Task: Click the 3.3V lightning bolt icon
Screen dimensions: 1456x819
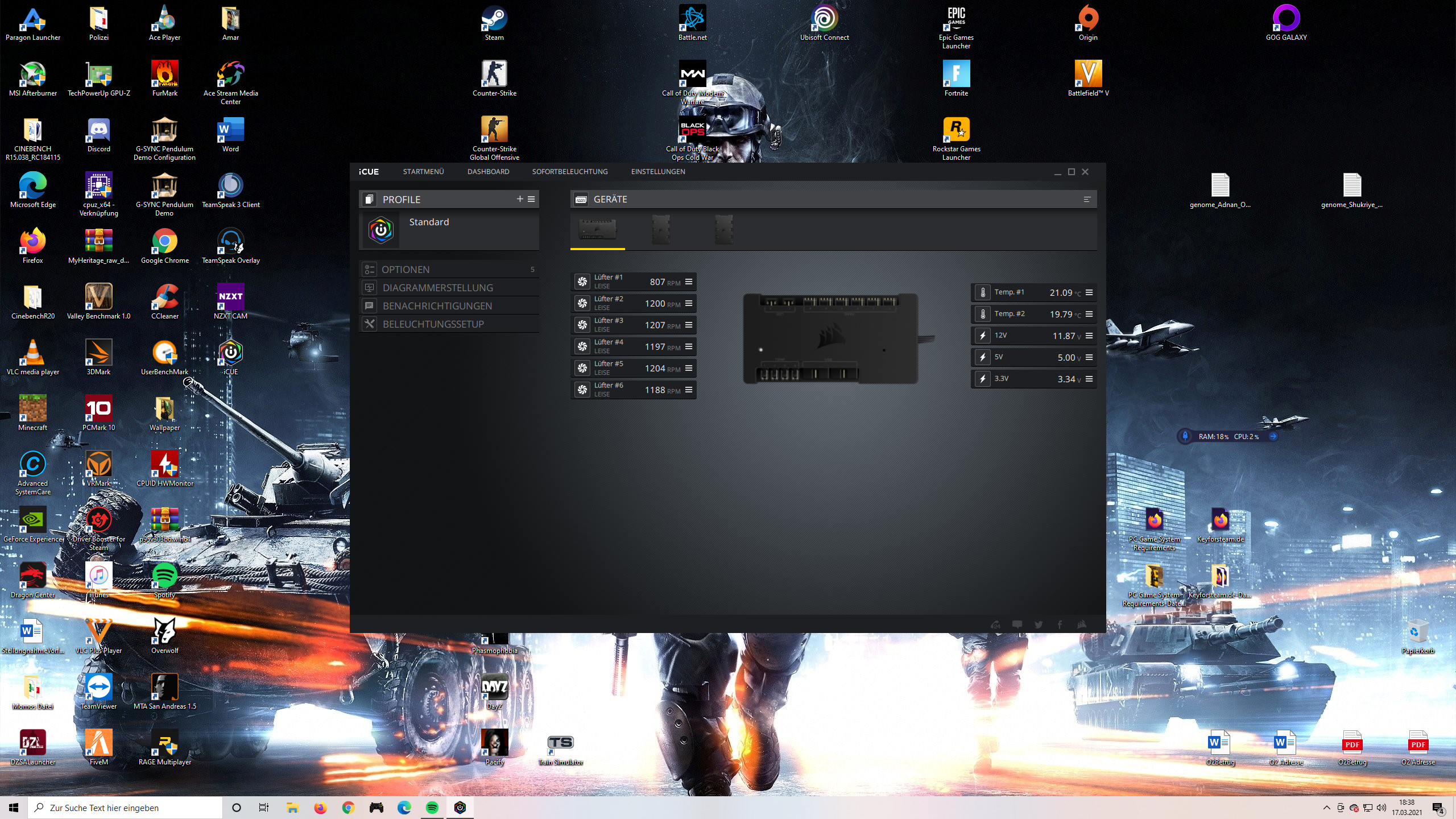Action: tap(982, 379)
